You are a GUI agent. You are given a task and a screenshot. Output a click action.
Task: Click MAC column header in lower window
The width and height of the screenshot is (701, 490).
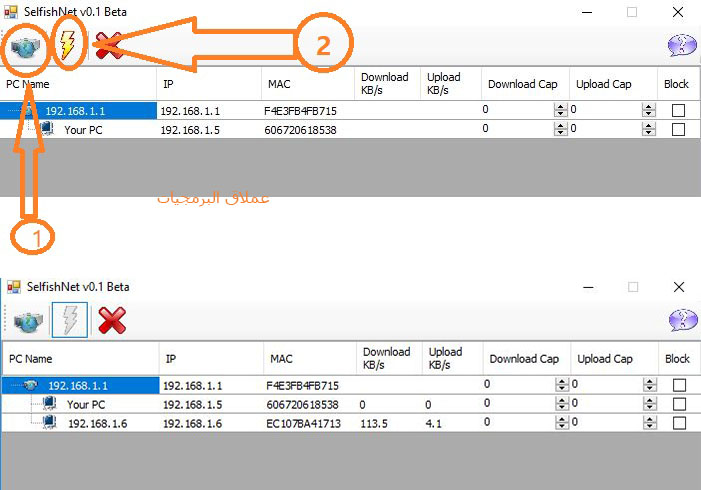pos(310,359)
